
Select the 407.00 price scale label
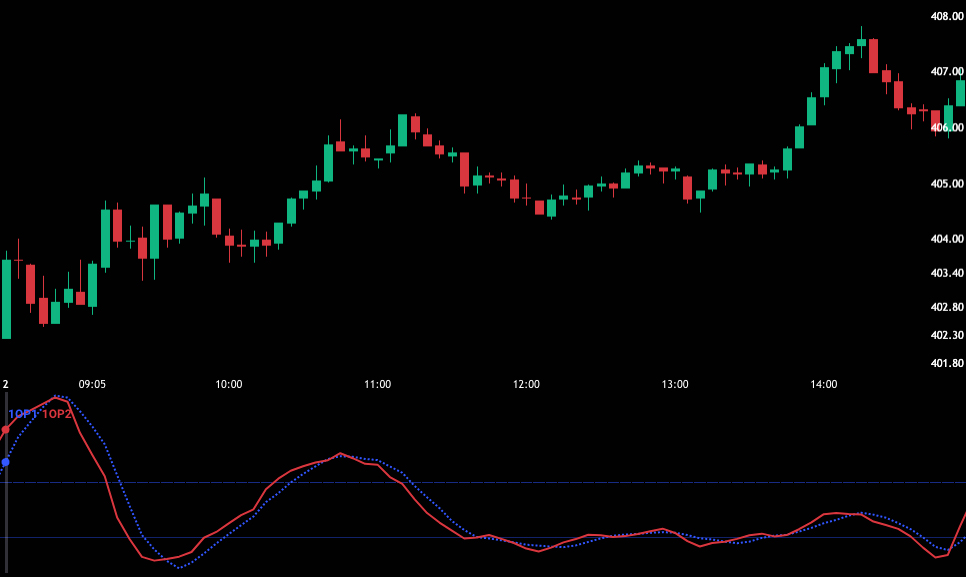(x=945, y=72)
